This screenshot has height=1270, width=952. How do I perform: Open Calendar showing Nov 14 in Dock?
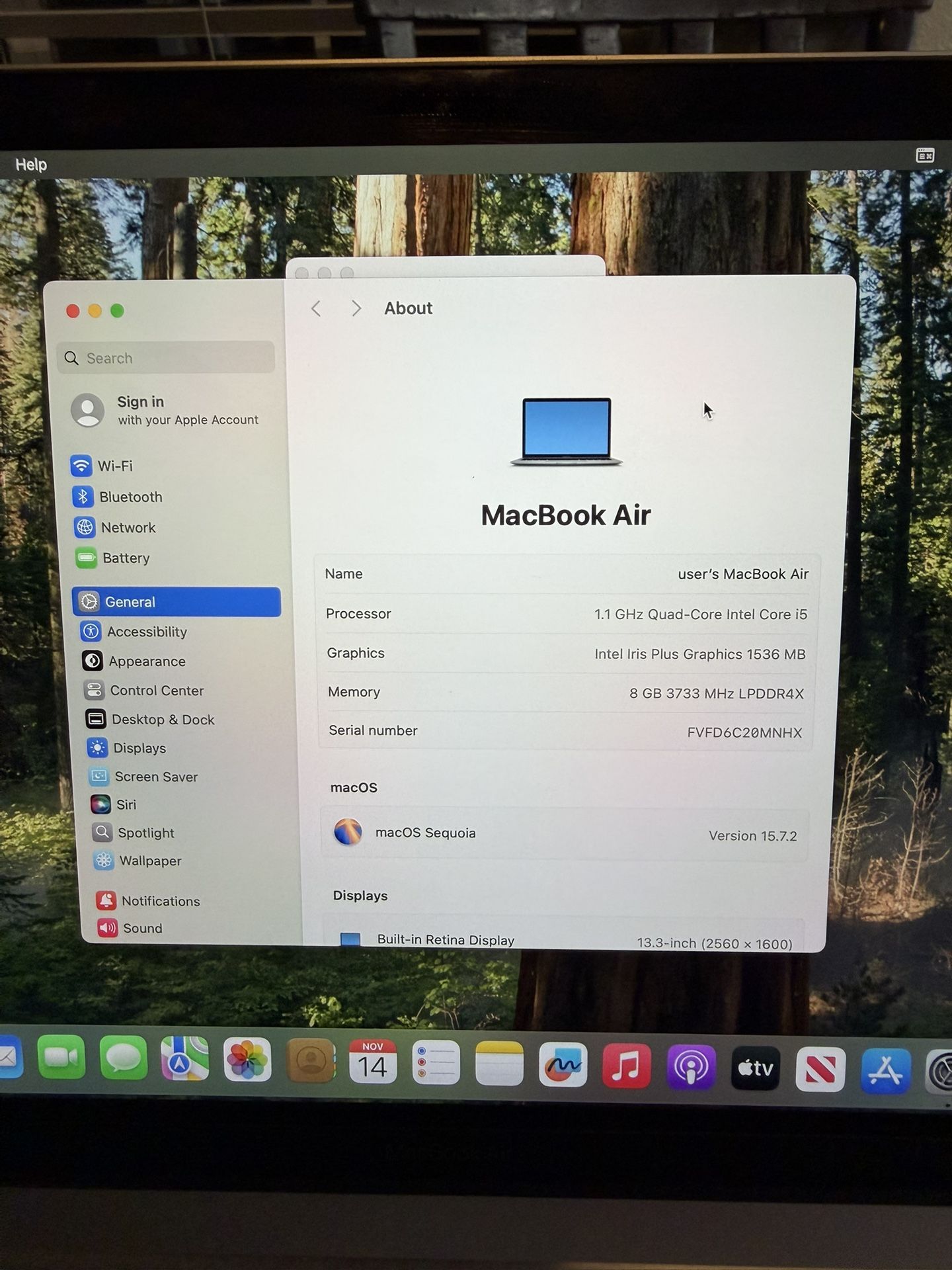tap(373, 1062)
